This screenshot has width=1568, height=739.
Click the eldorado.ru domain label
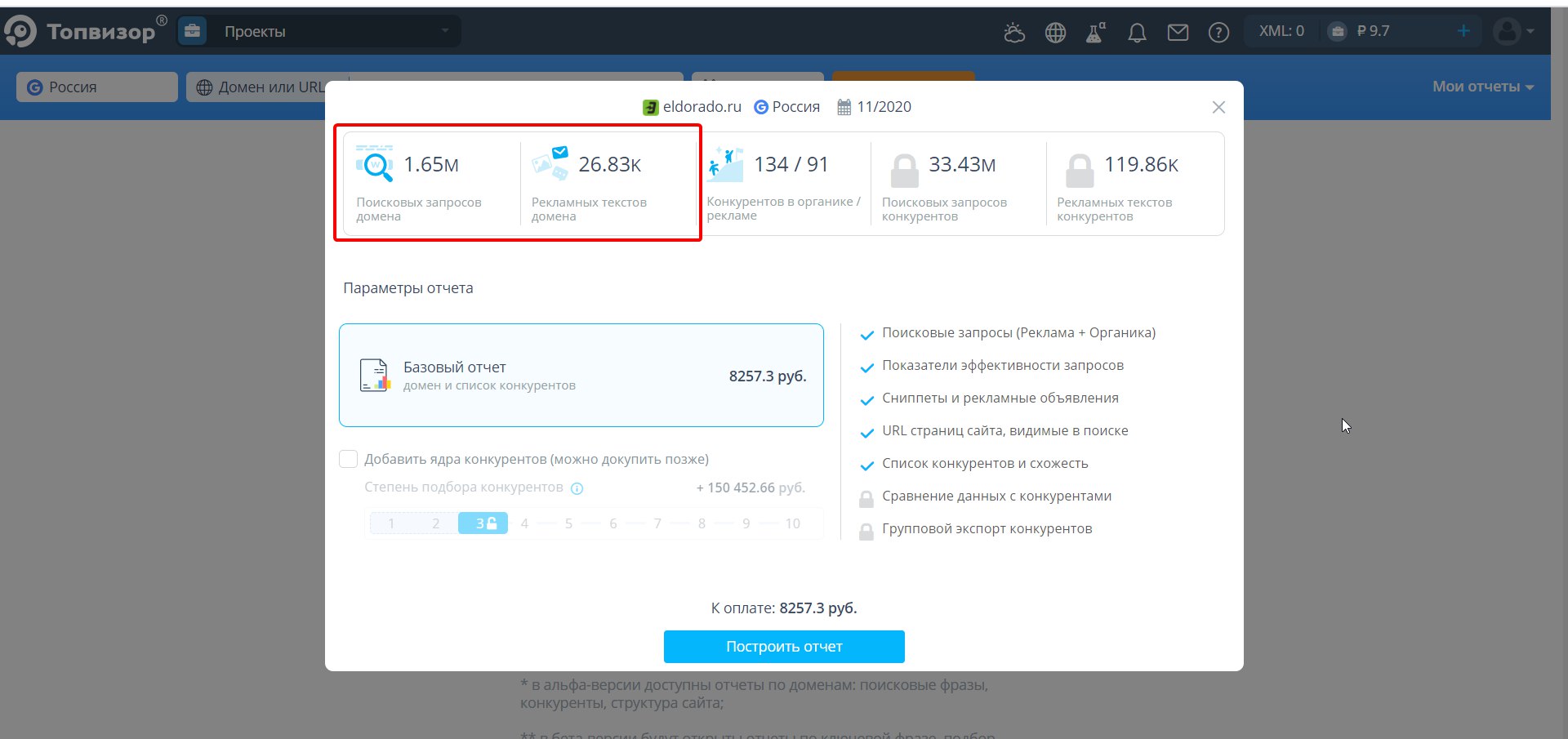tap(702, 107)
